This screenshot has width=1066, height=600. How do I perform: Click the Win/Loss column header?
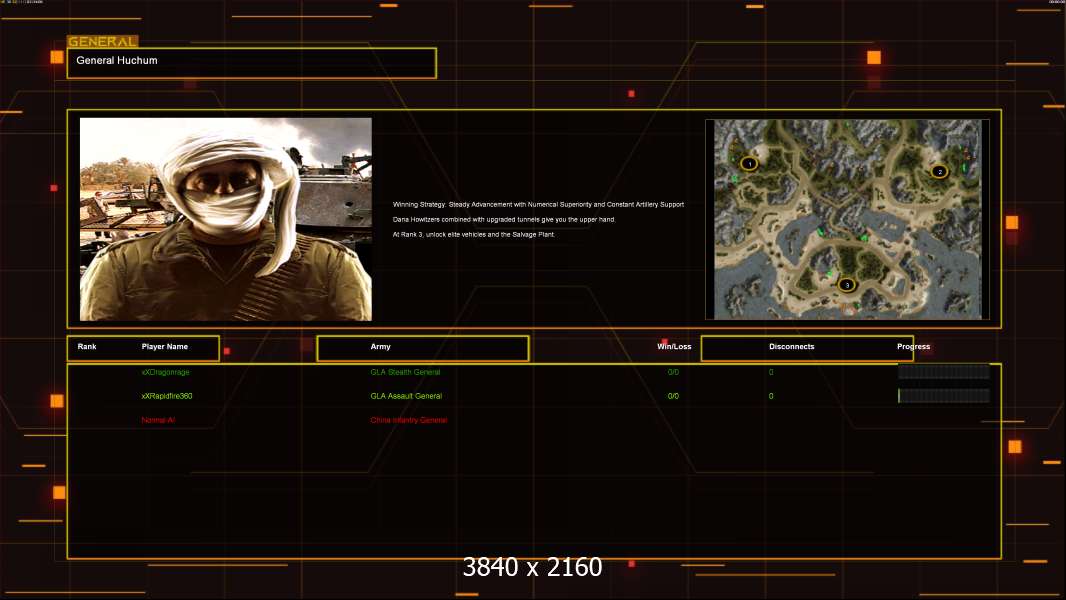click(673, 347)
